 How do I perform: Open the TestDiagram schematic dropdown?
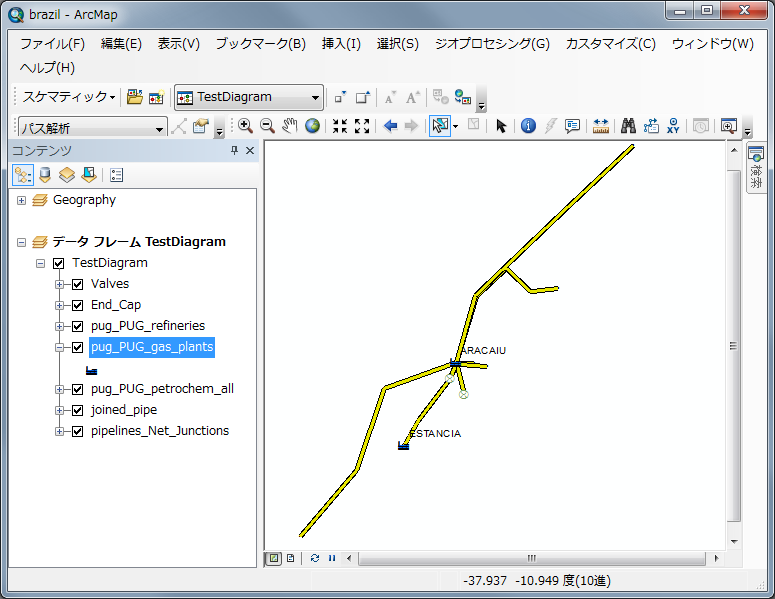315,97
